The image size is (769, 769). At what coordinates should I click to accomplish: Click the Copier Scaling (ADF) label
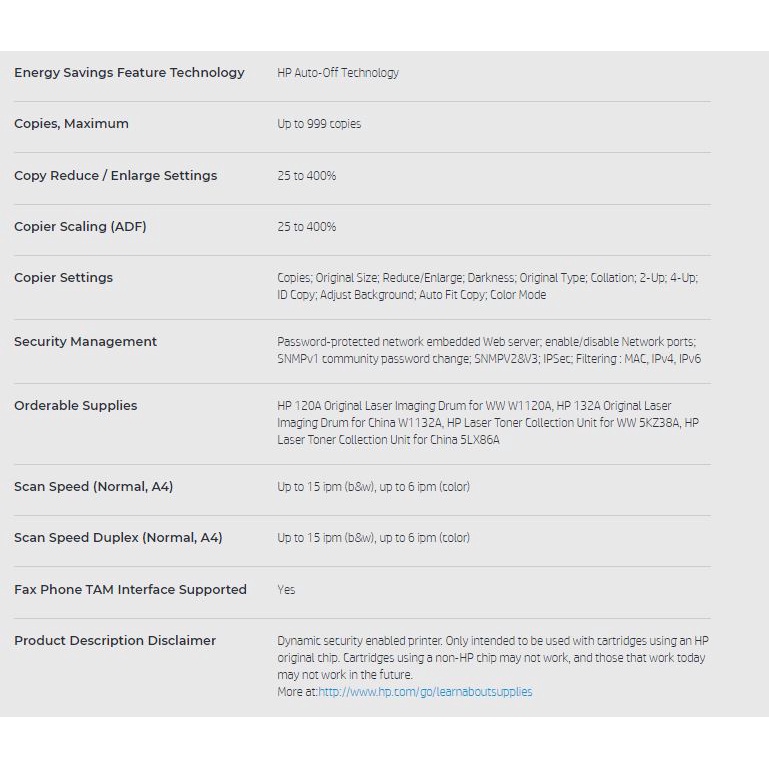[80, 227]
